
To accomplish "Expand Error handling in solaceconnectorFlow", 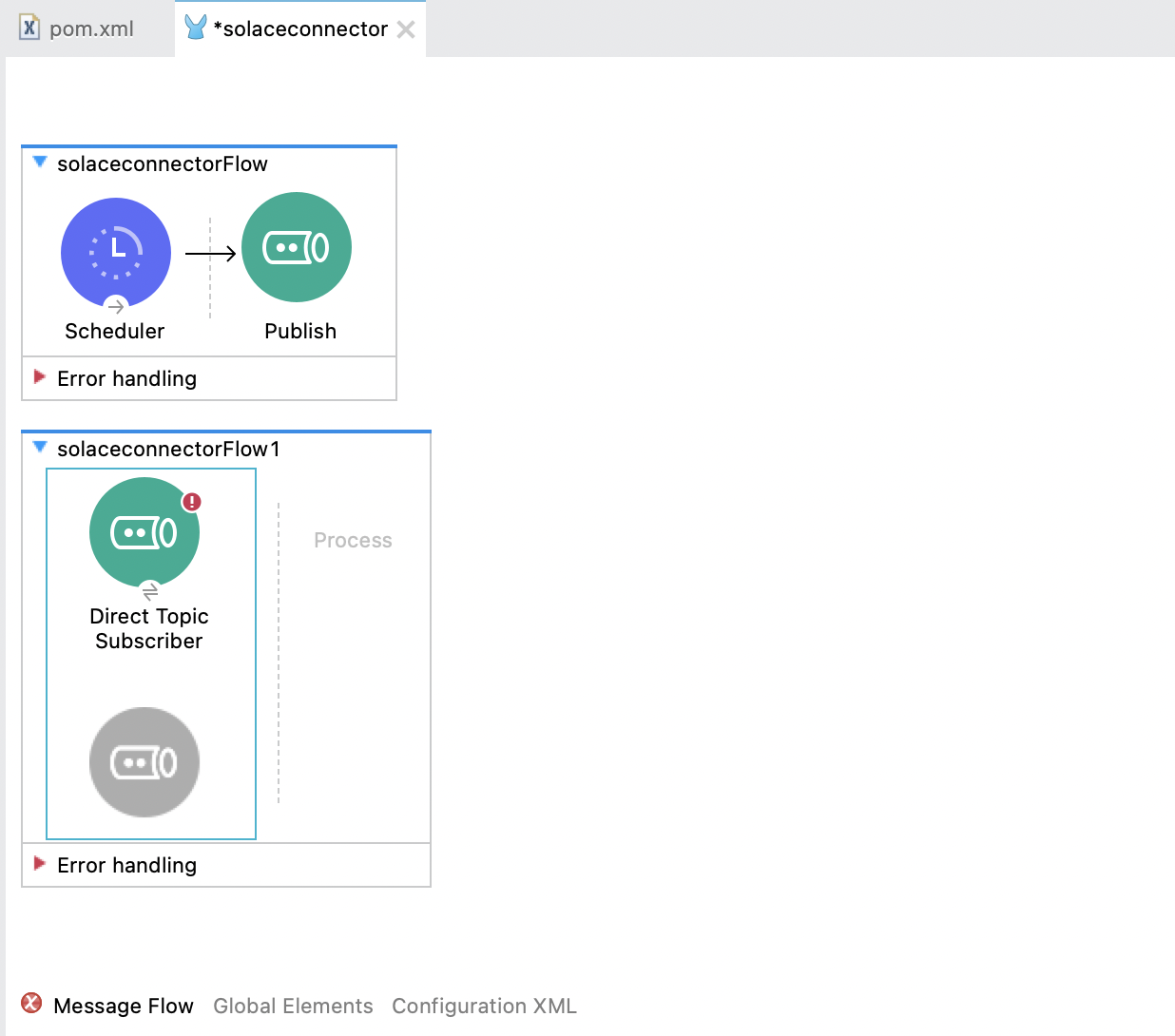I will coord(40,377).
